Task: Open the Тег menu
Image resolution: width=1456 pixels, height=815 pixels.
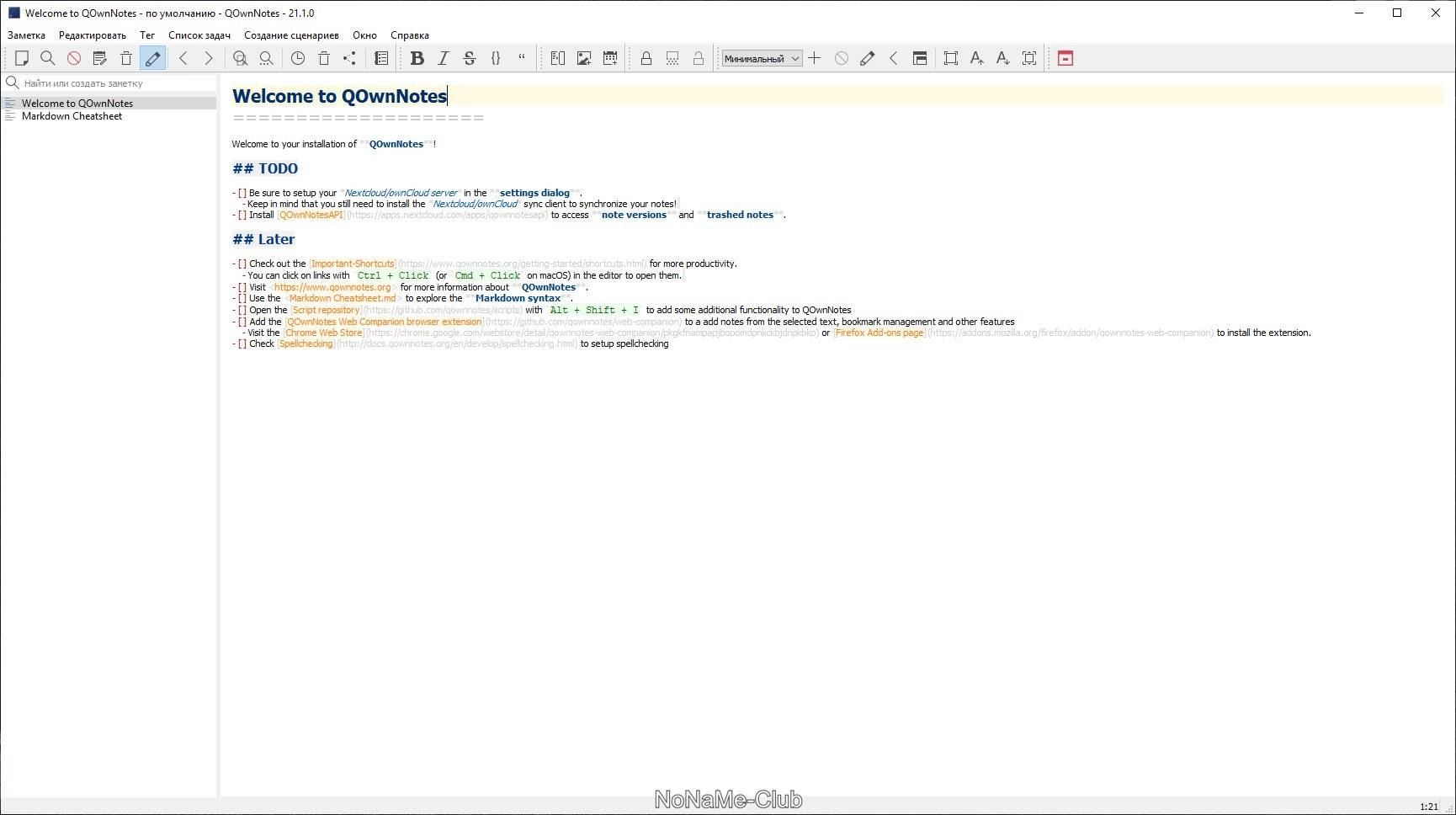Action: tap(147, 35)
